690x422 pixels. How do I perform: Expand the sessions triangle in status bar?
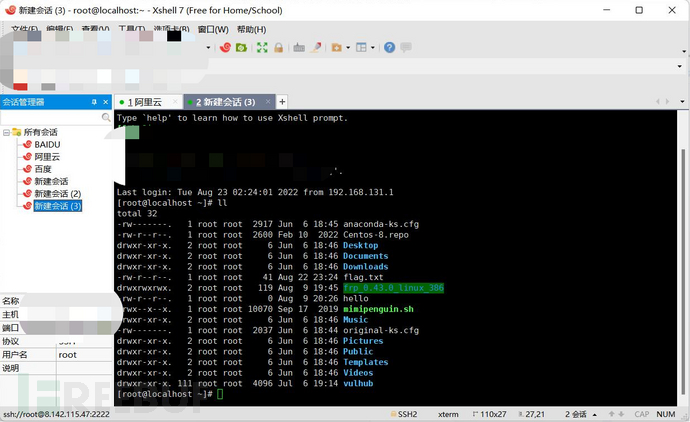(595, 415)
